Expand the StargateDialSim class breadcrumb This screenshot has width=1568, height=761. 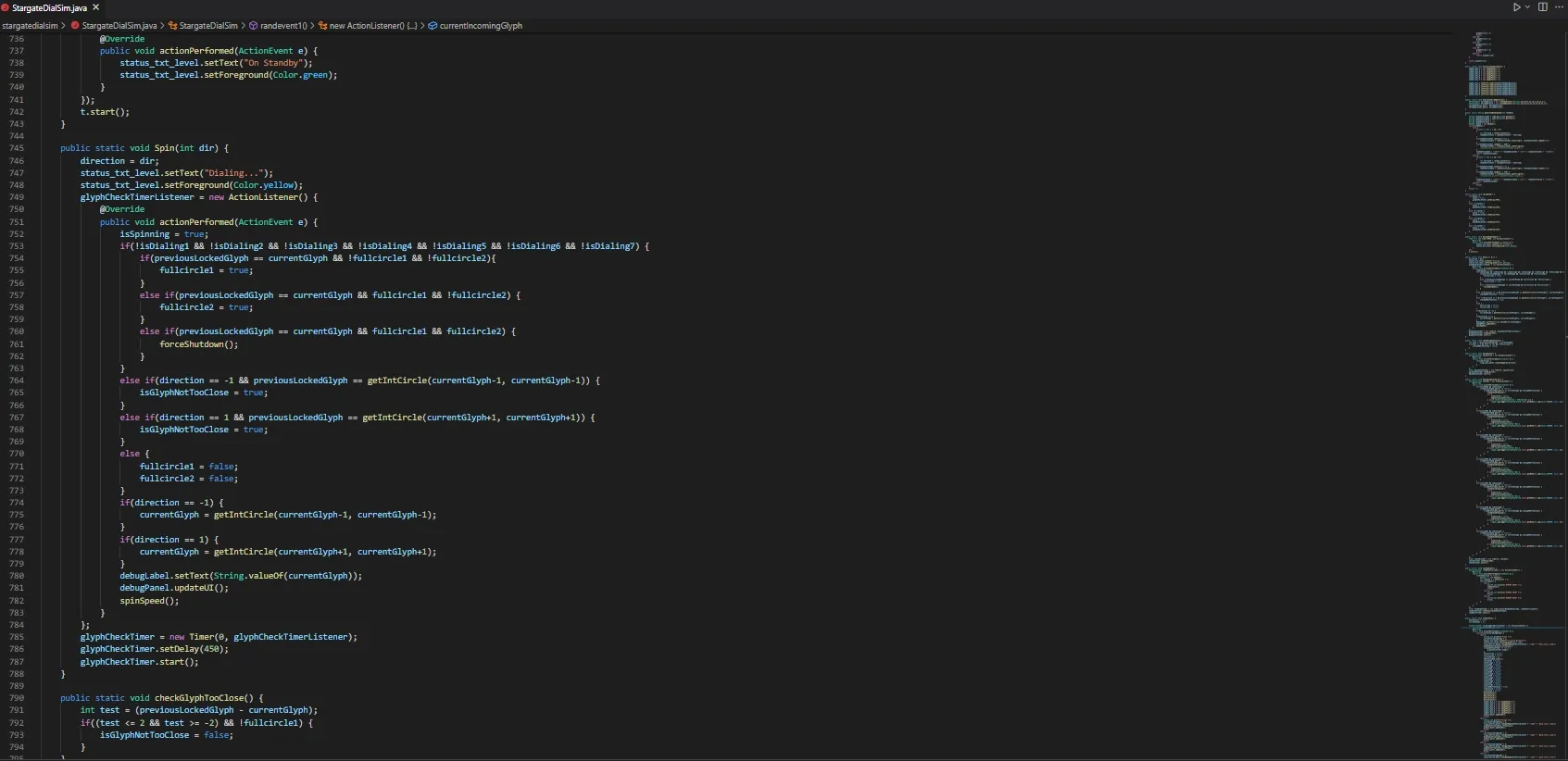tap(207, 26)
